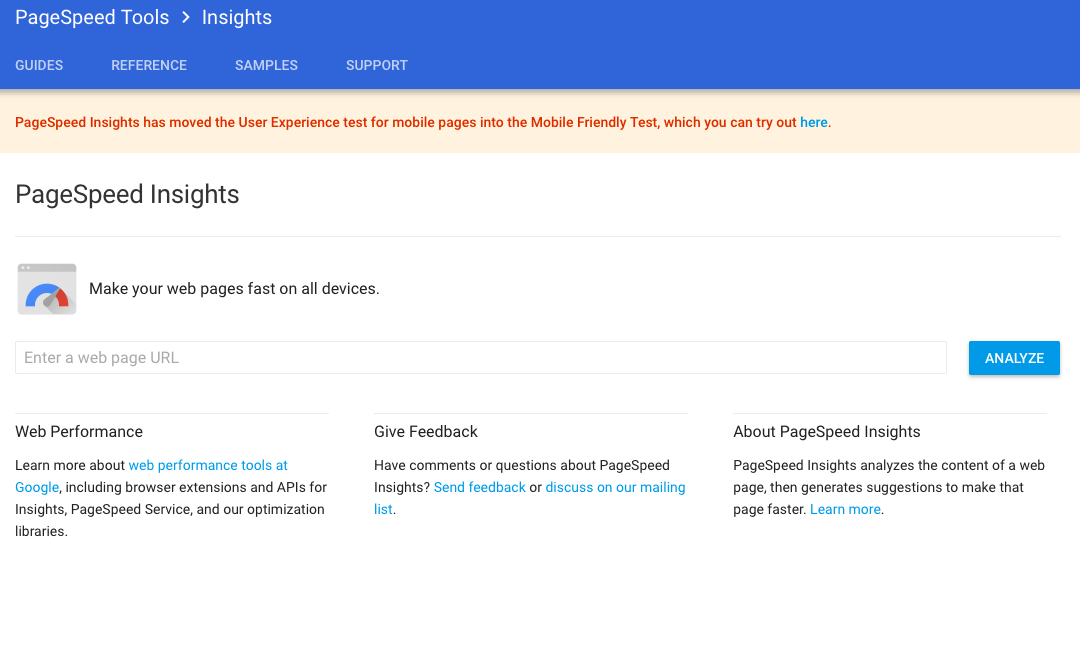This screenshot has width=1080, height=655.
Task: Switch to the Reference tab
Action: (x=149, y=65)
